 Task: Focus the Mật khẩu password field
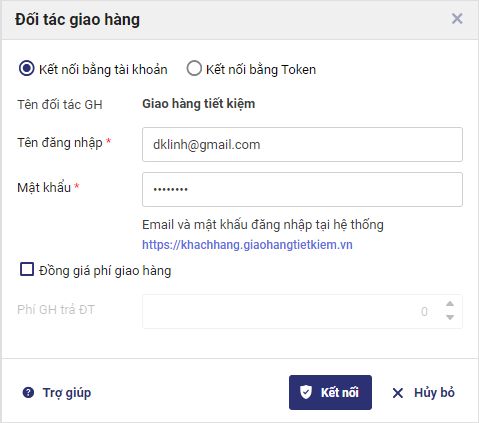[x=302, y=189]
